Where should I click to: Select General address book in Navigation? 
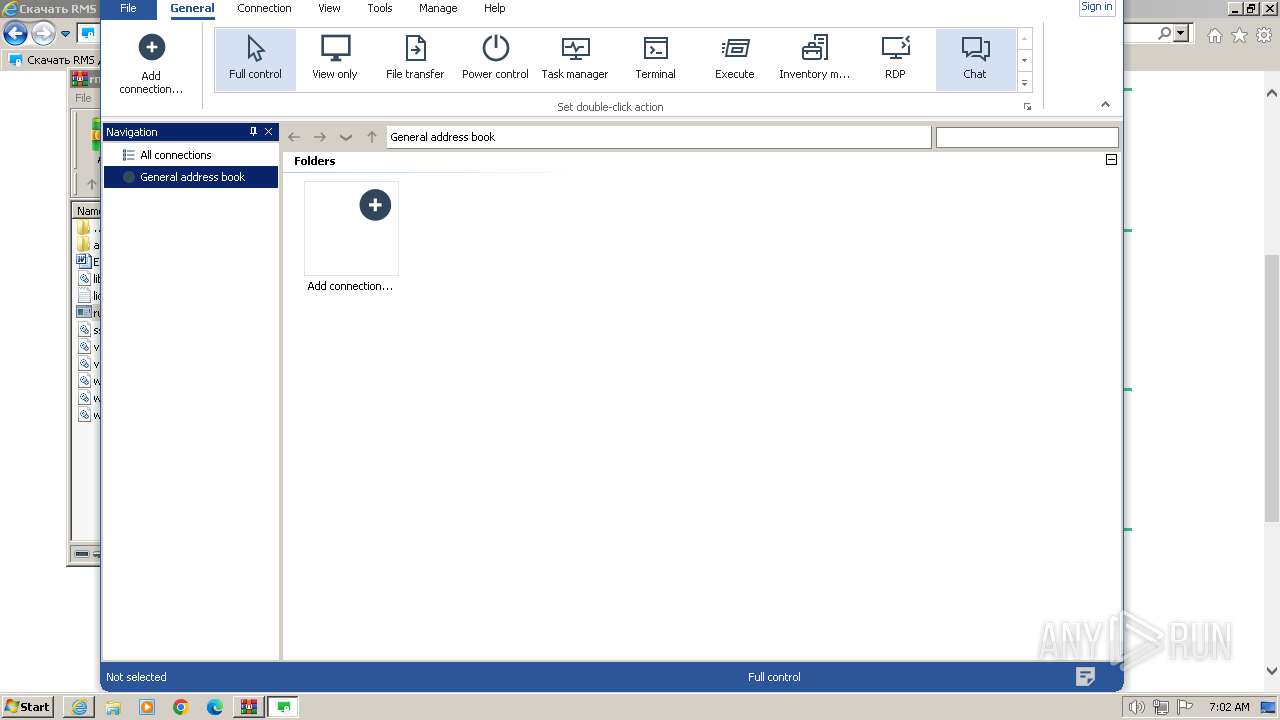pos(192,177)
